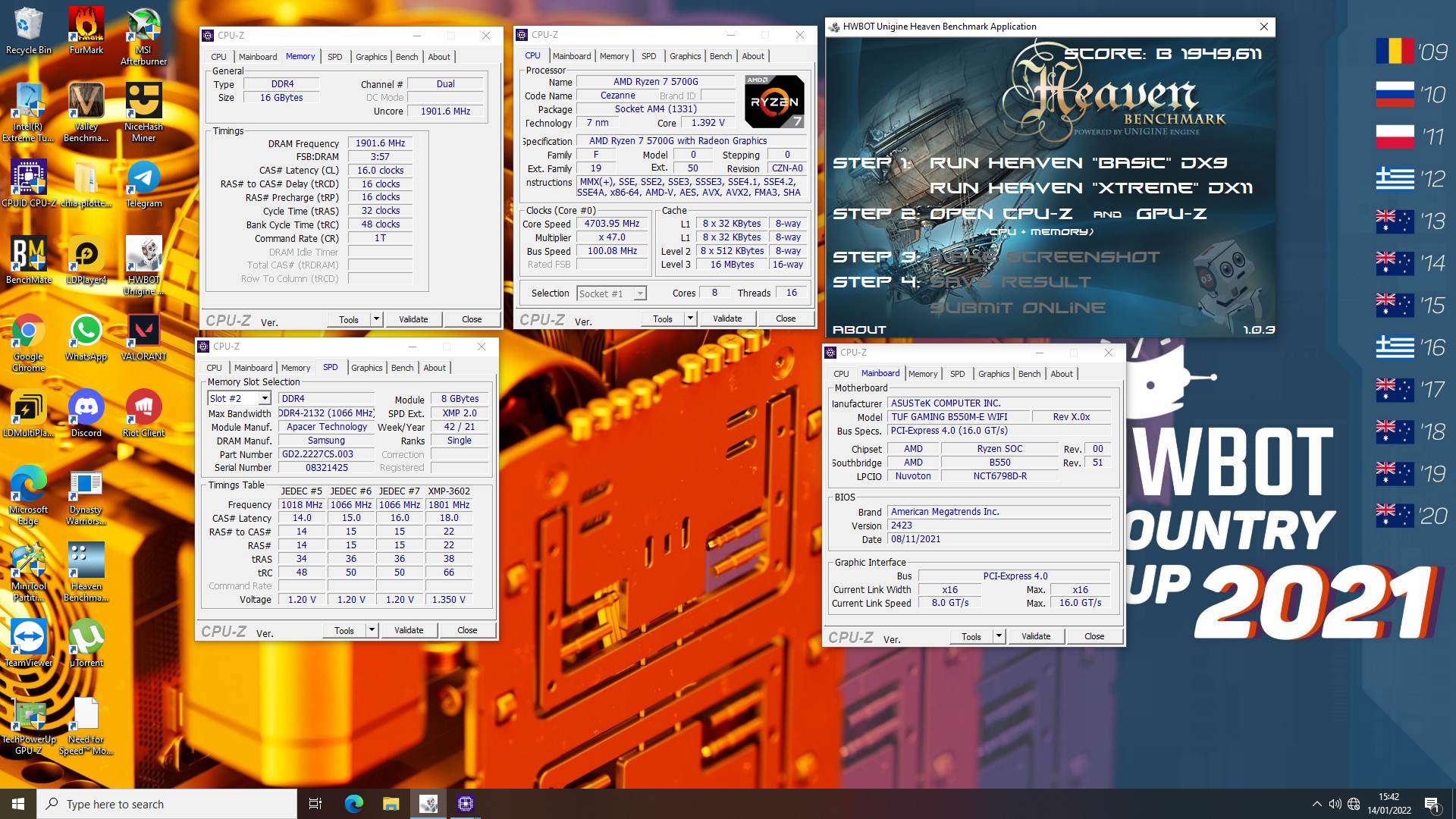Launch Telegram from the desktop
Screen dimensions: 1456x819
click(x=143, y=184)
